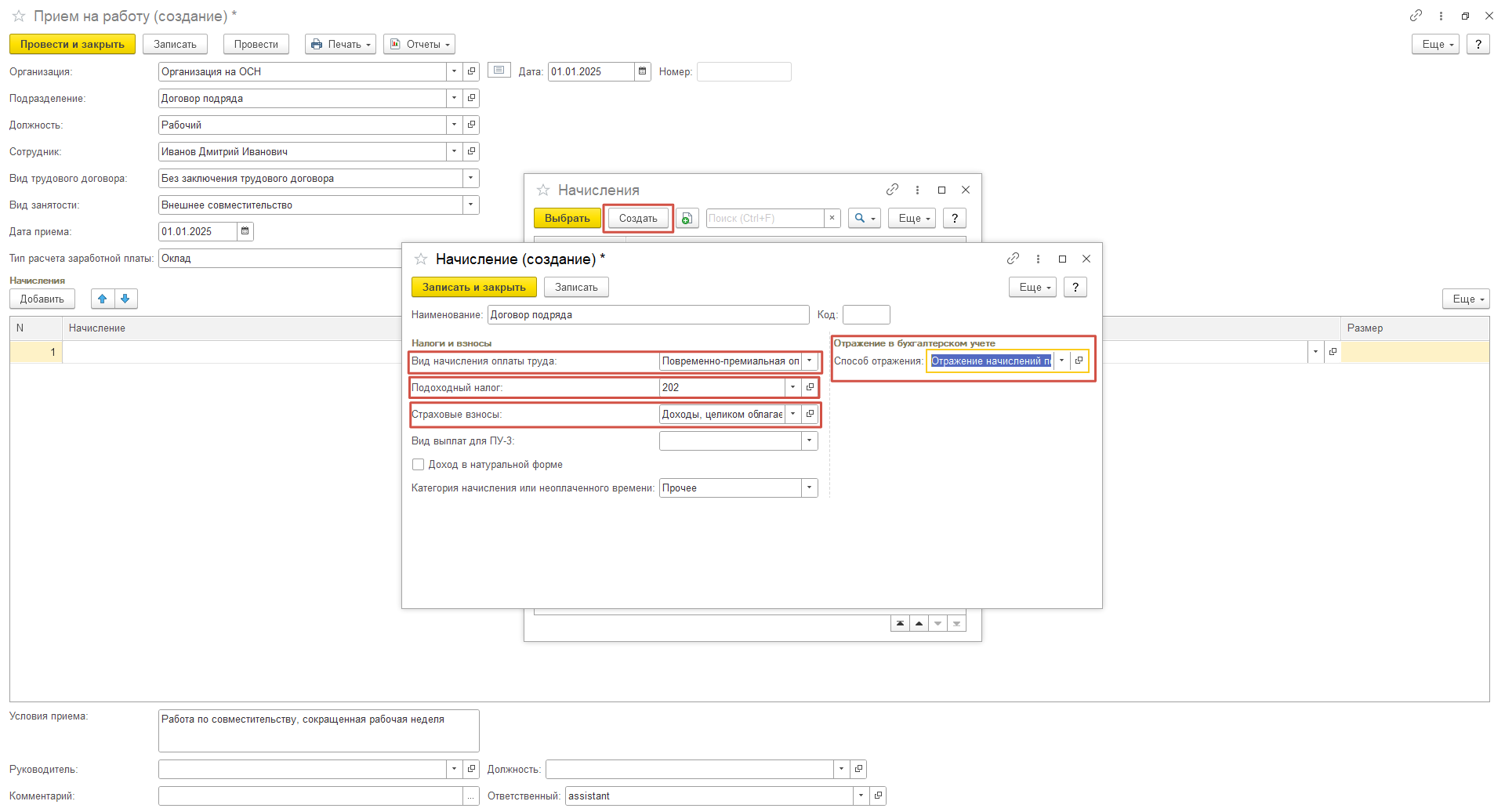Open the Отчеты menu
1505x812 pixels.
coord(419,44)
